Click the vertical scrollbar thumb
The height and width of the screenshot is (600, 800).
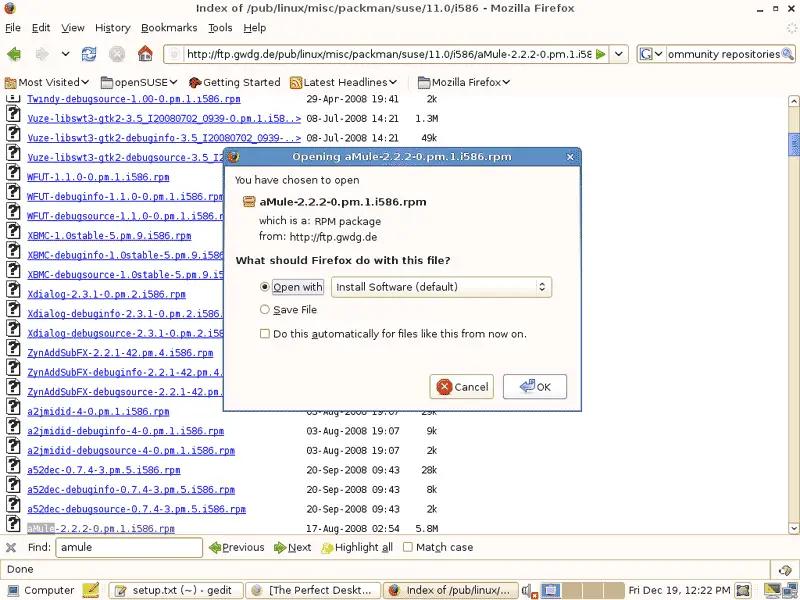point(793,143)
